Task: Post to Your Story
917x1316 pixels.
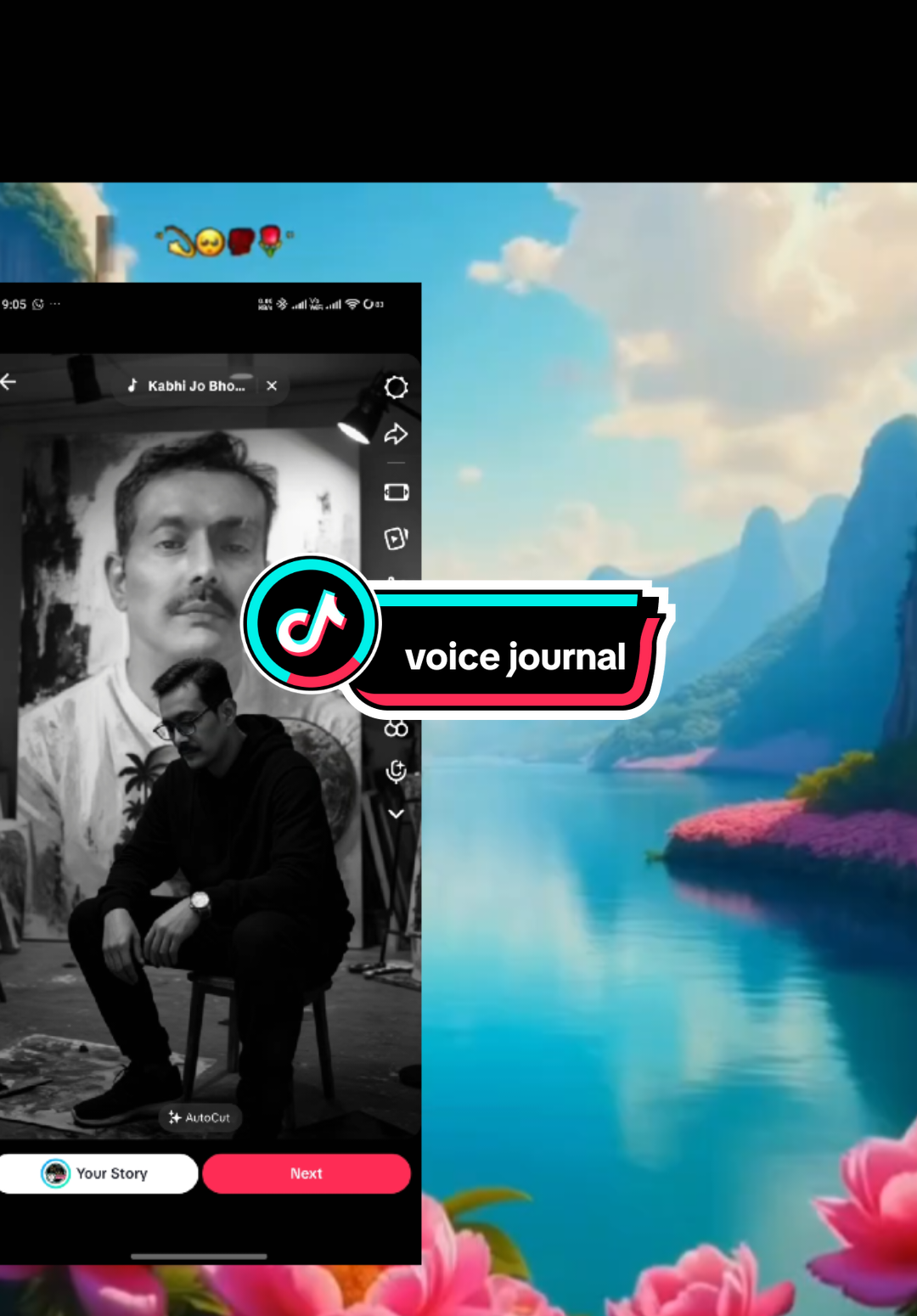Action: pos(98,1173)
